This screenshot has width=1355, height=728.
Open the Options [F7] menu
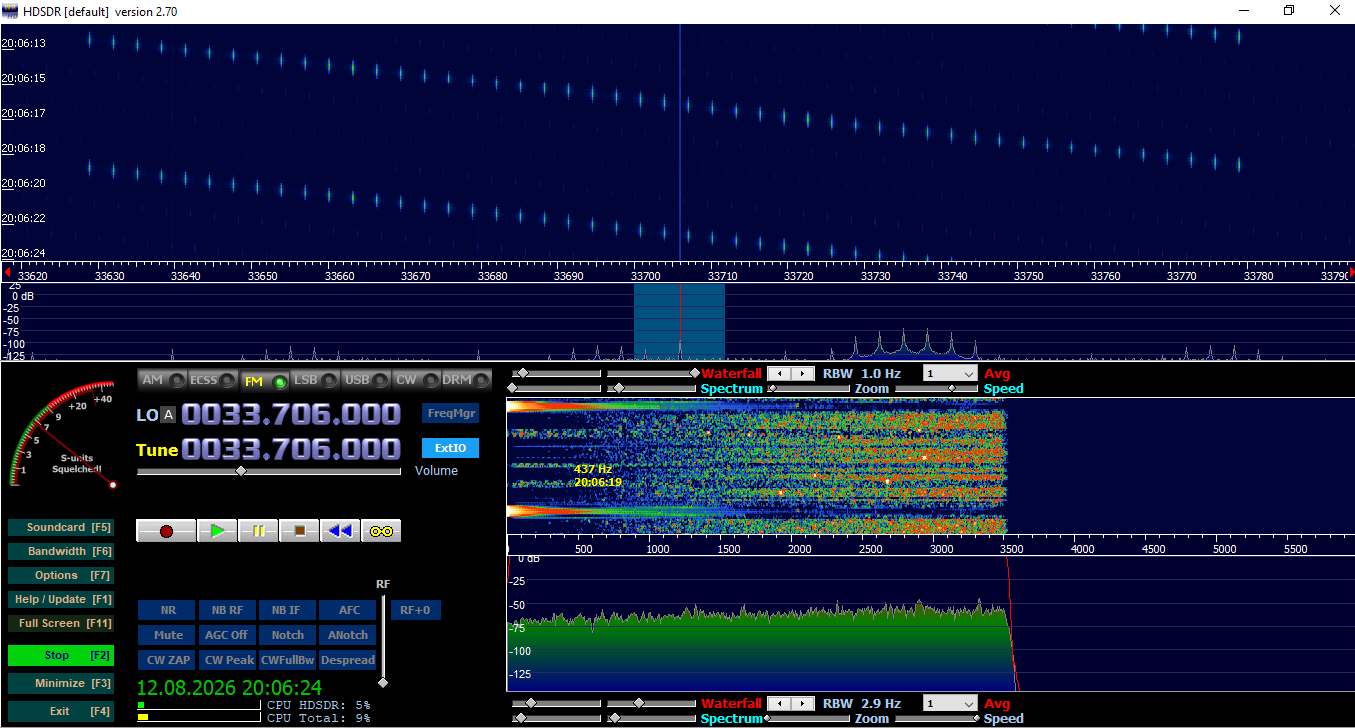(x=60, y=575)
